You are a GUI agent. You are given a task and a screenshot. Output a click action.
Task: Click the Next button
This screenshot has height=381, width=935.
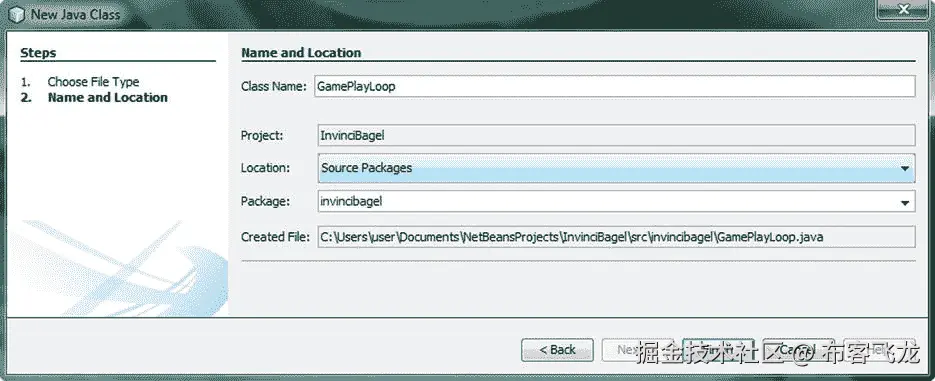tap(637, 350)
